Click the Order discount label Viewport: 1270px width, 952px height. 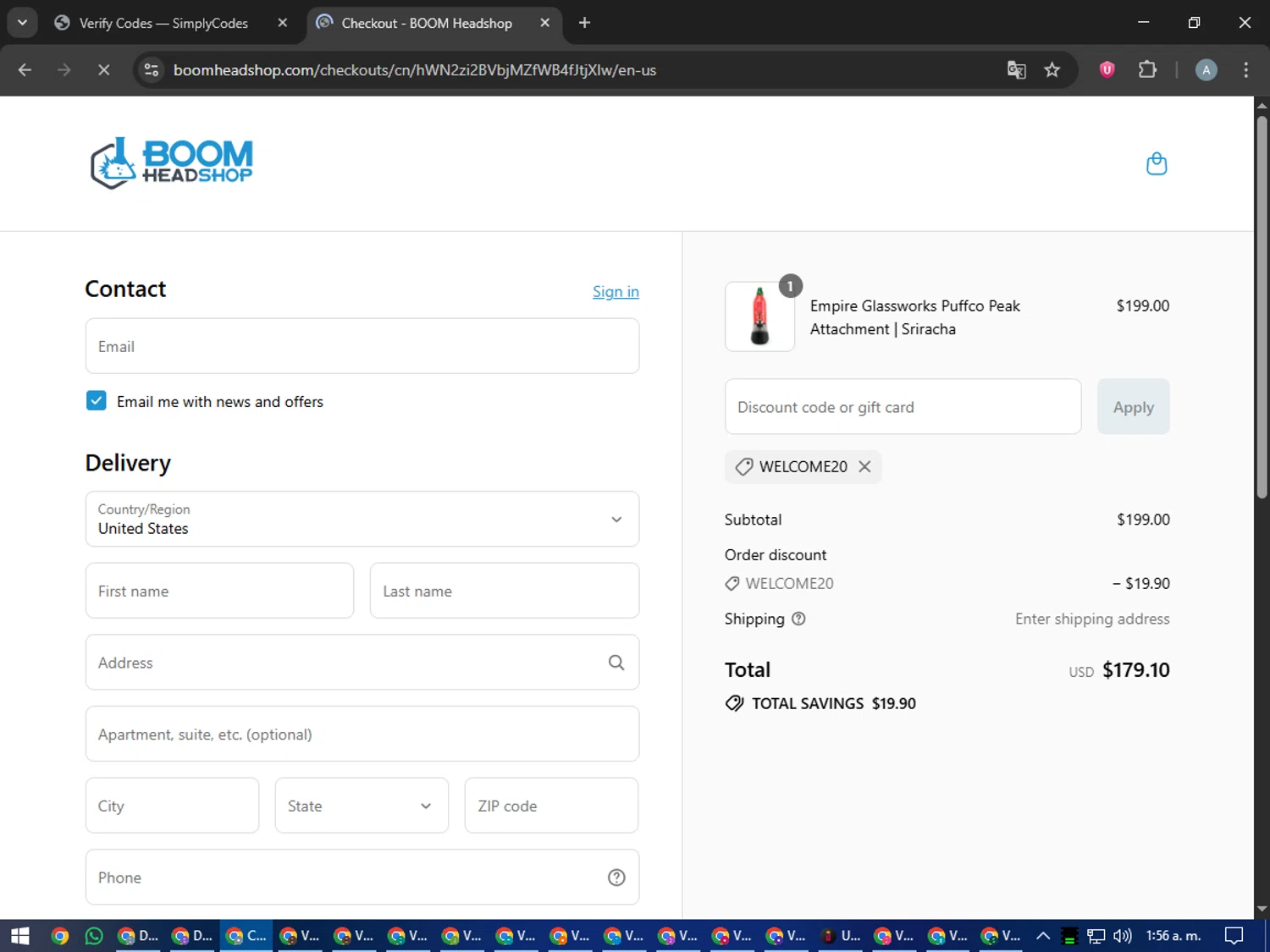pyautogui.click(x=776, y=555)
